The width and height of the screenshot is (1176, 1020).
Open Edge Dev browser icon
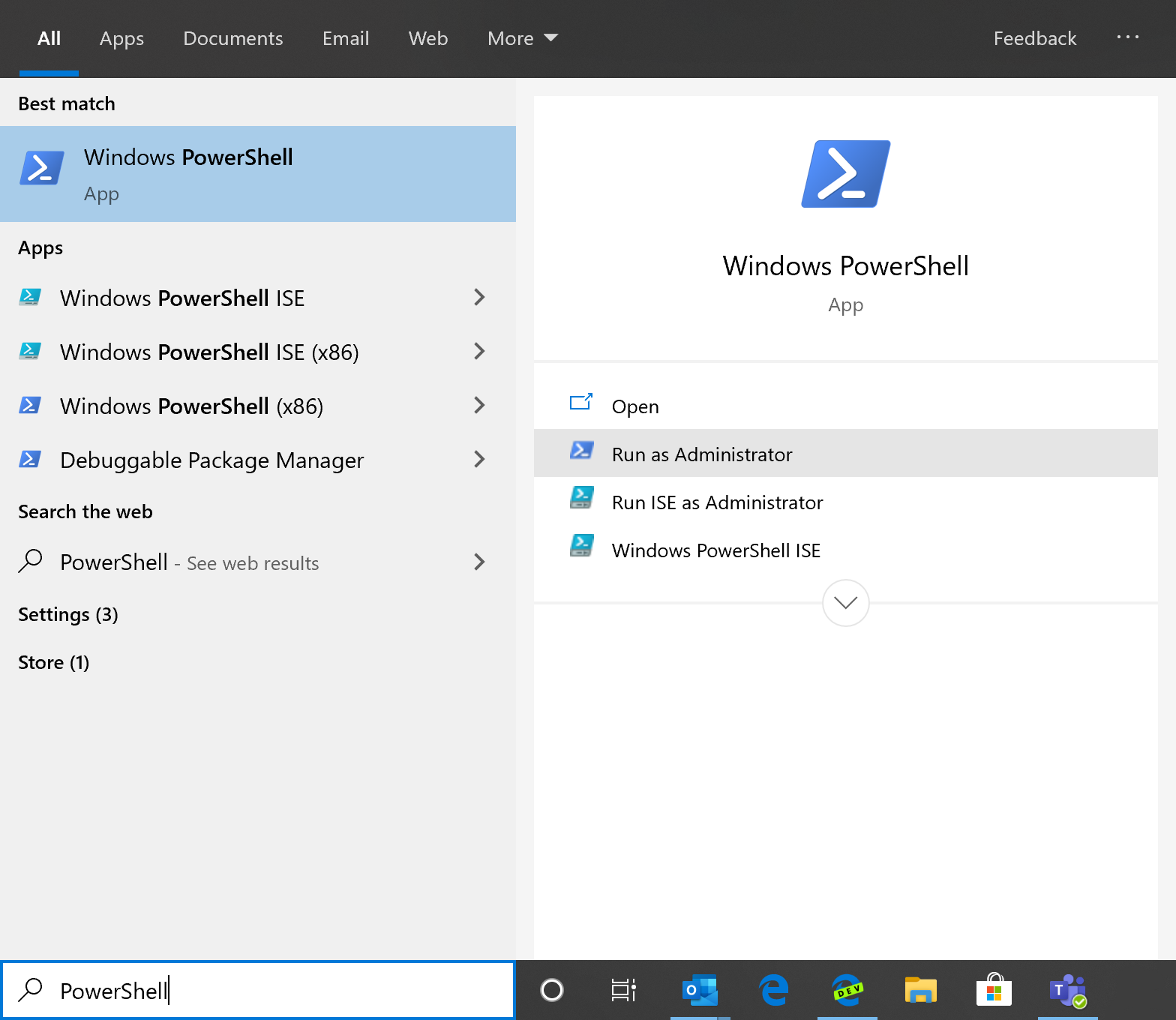[847, 991]
